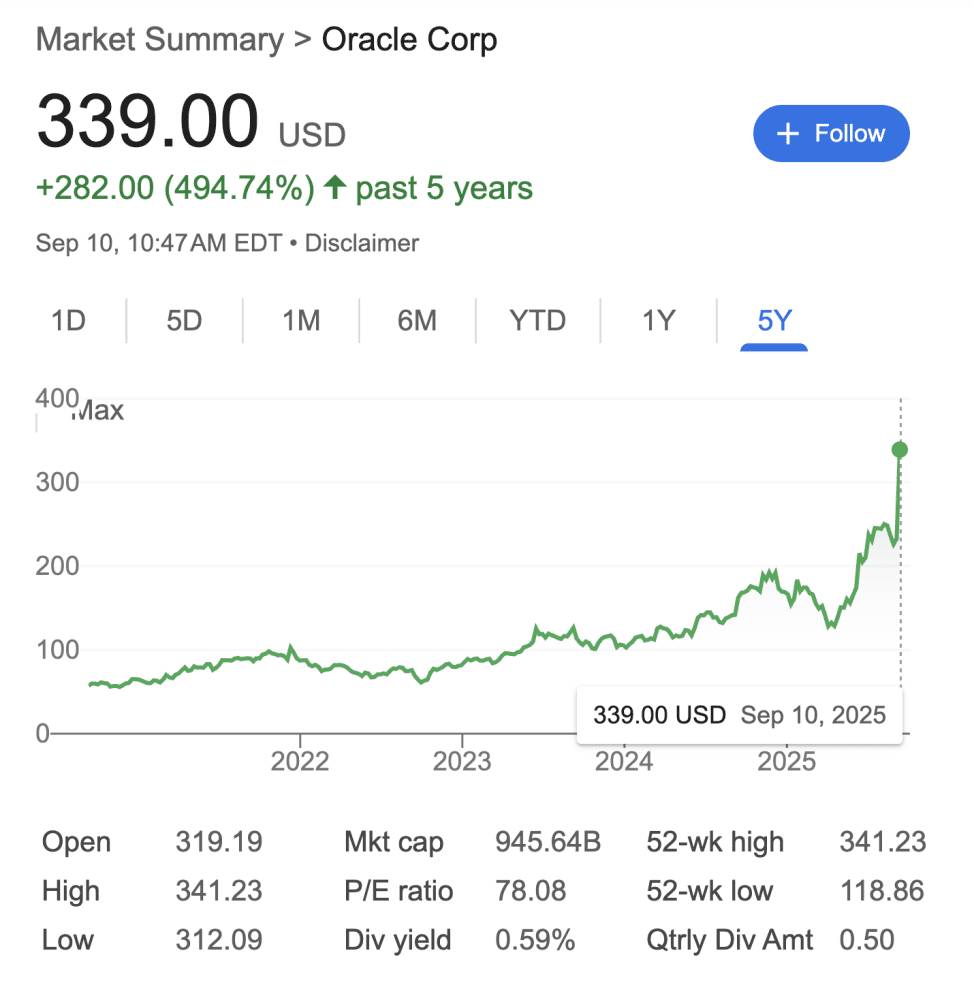The width and height of the screenshot is (974, 1000).
Task: Select the 1M chart range
Action: pyautogui.click(x=300, y=321)
